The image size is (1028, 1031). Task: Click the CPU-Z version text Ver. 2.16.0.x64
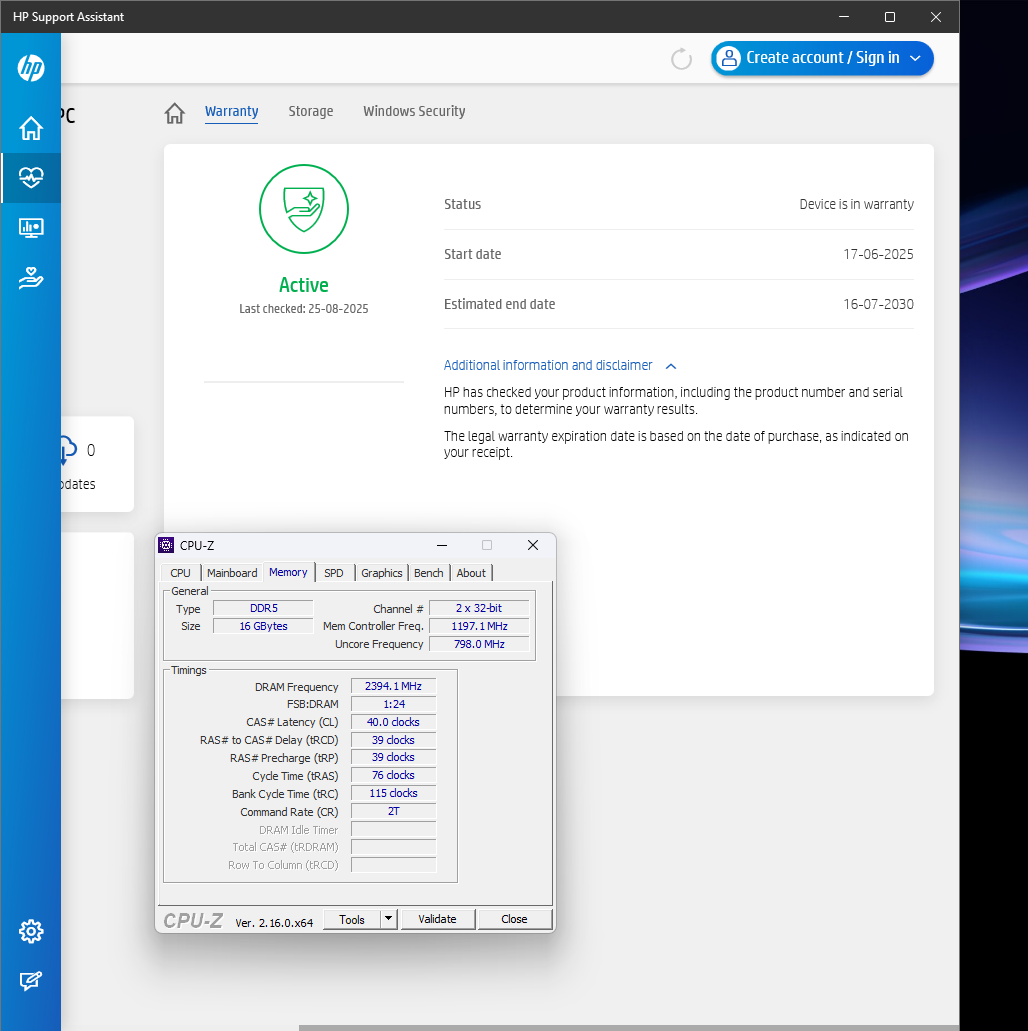click(x=274, y=923)
